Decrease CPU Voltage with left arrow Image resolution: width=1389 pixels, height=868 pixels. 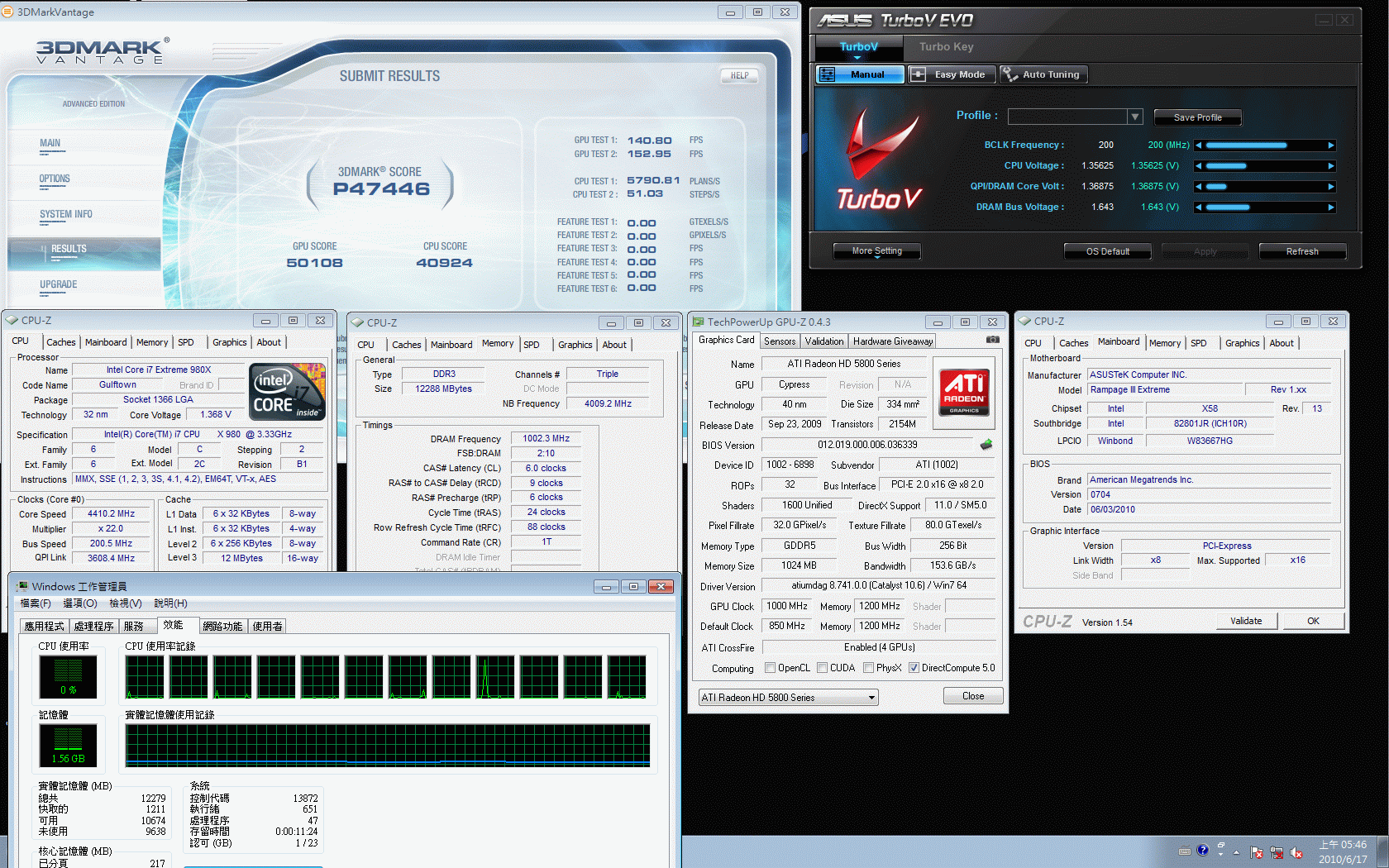coord(1198,166)
